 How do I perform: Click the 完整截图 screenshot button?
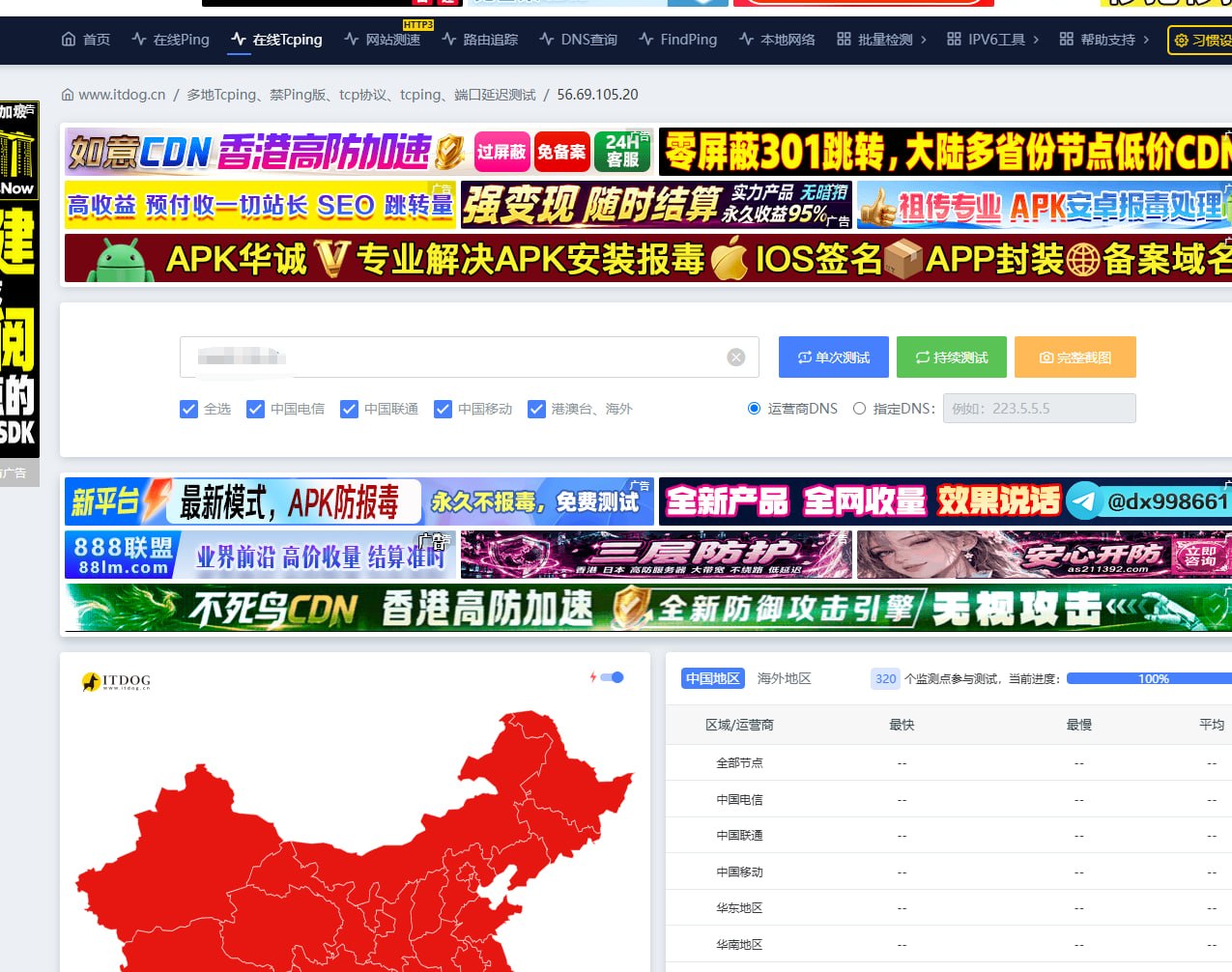coord(1075,357)
